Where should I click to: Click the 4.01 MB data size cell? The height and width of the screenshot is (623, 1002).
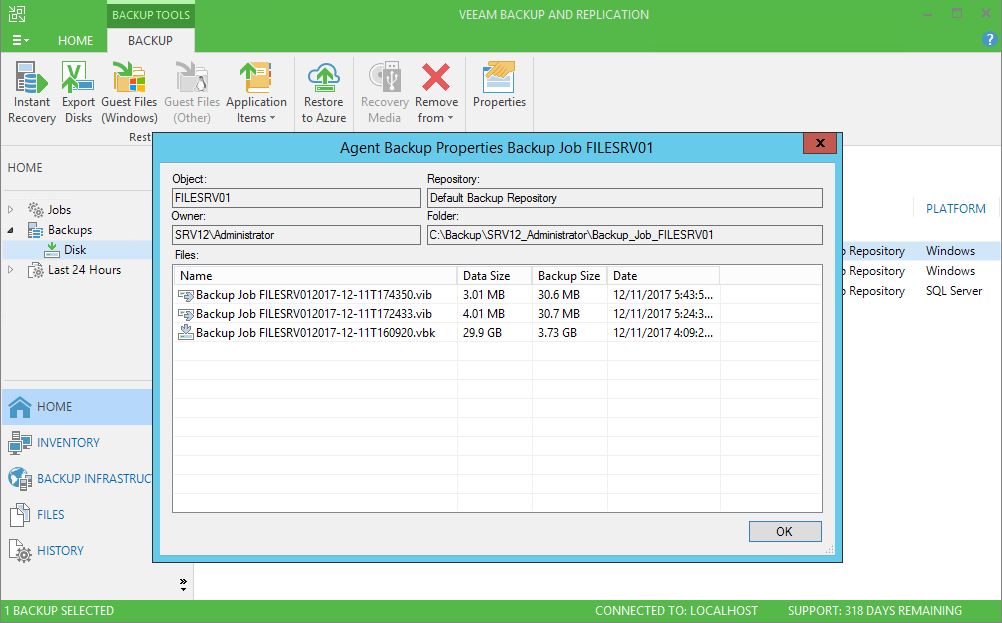(x=484, y=314)
